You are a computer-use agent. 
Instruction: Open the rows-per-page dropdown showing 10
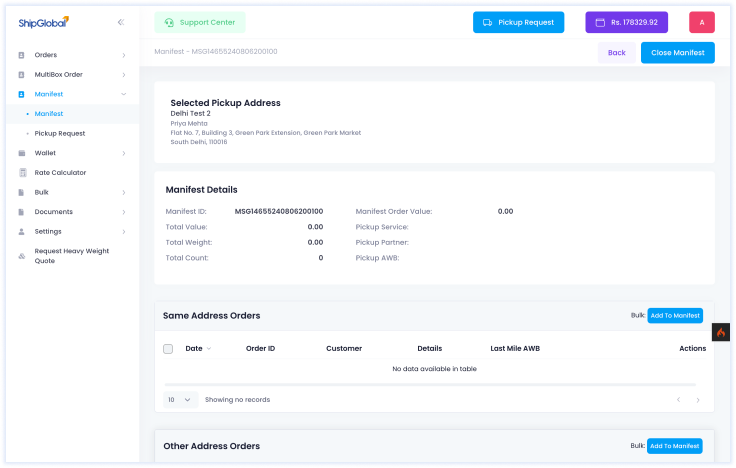pyautogui.click(x=180, y=399)
